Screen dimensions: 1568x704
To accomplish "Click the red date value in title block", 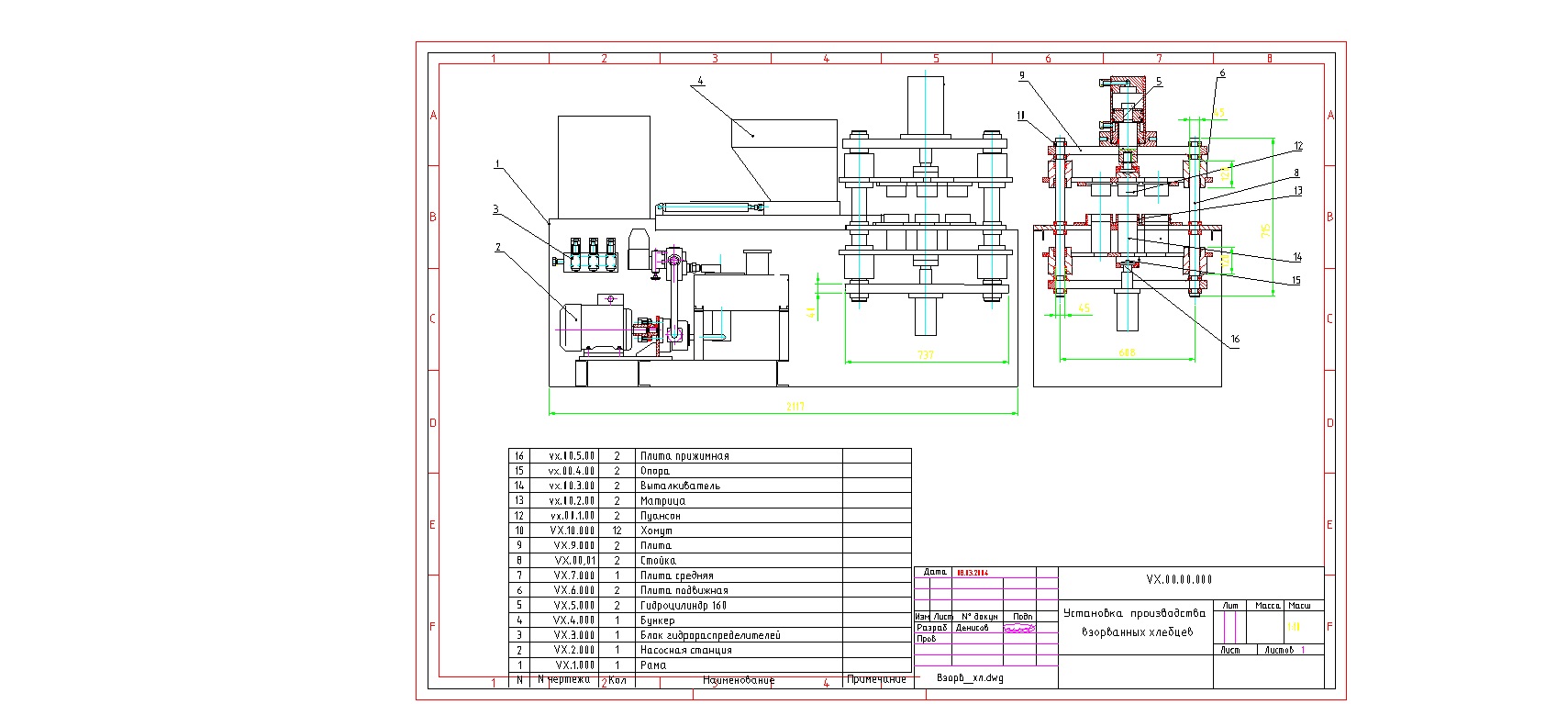I will tap(971, 572).
